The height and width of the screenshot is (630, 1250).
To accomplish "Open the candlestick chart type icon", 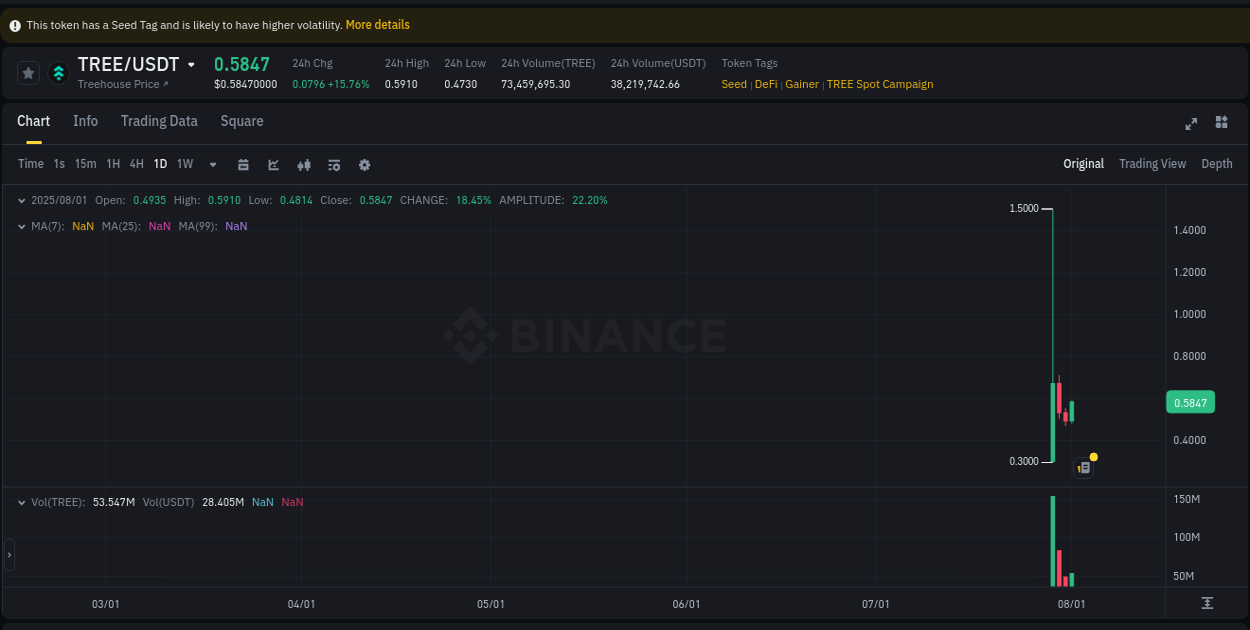I will coord(303,164).
